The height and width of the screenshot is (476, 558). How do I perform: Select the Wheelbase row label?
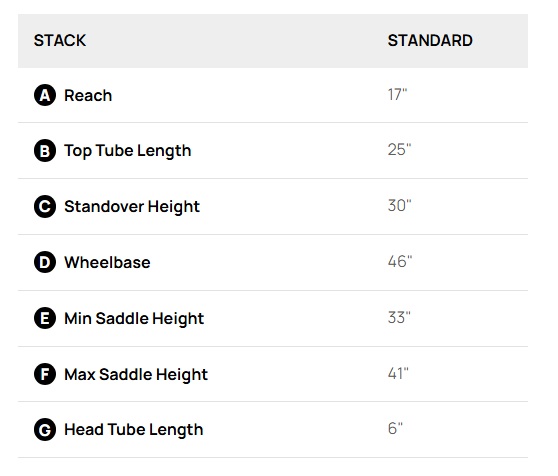pos(107,263)
